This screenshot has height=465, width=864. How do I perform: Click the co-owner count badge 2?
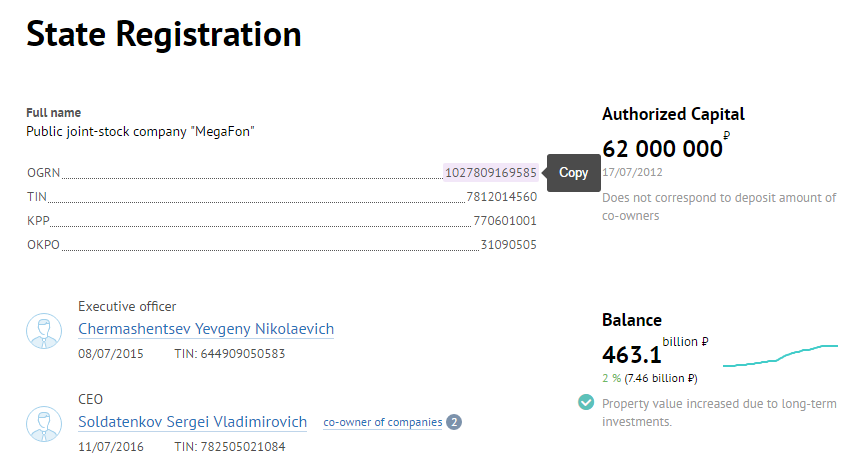tap(454, 423)
